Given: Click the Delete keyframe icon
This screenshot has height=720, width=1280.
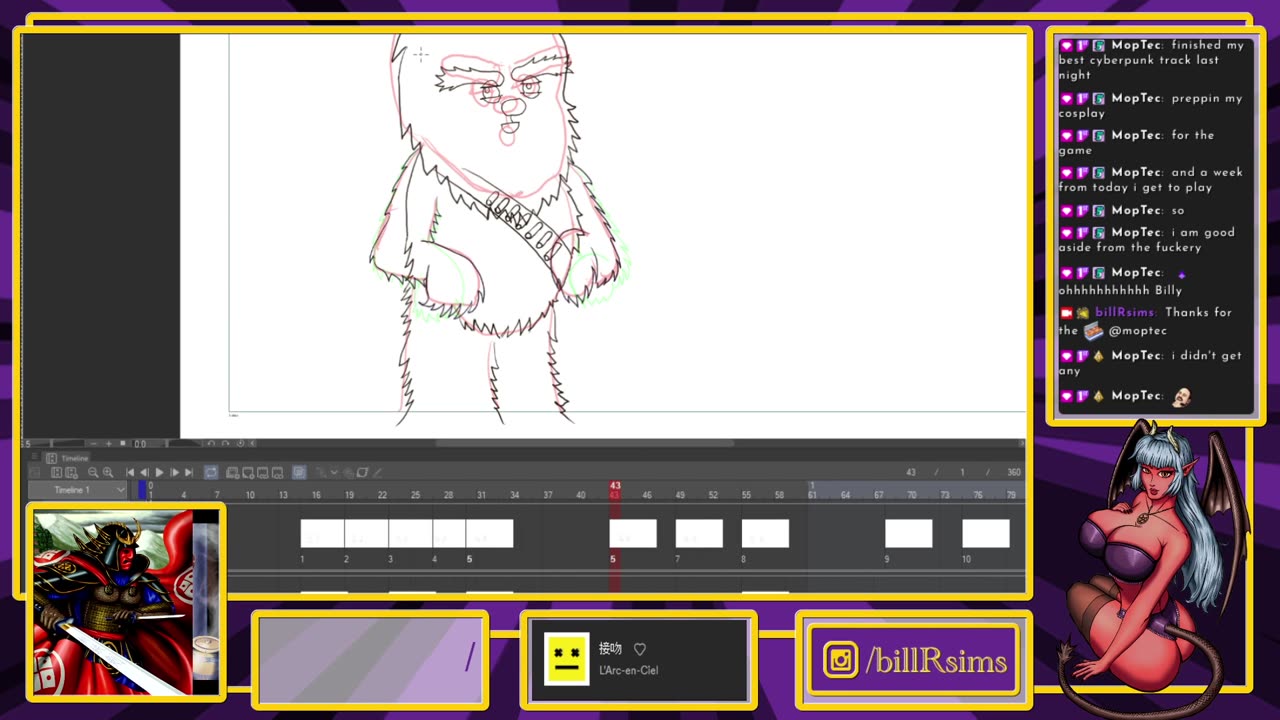Looking at the screenshot, I should point(348,472).
